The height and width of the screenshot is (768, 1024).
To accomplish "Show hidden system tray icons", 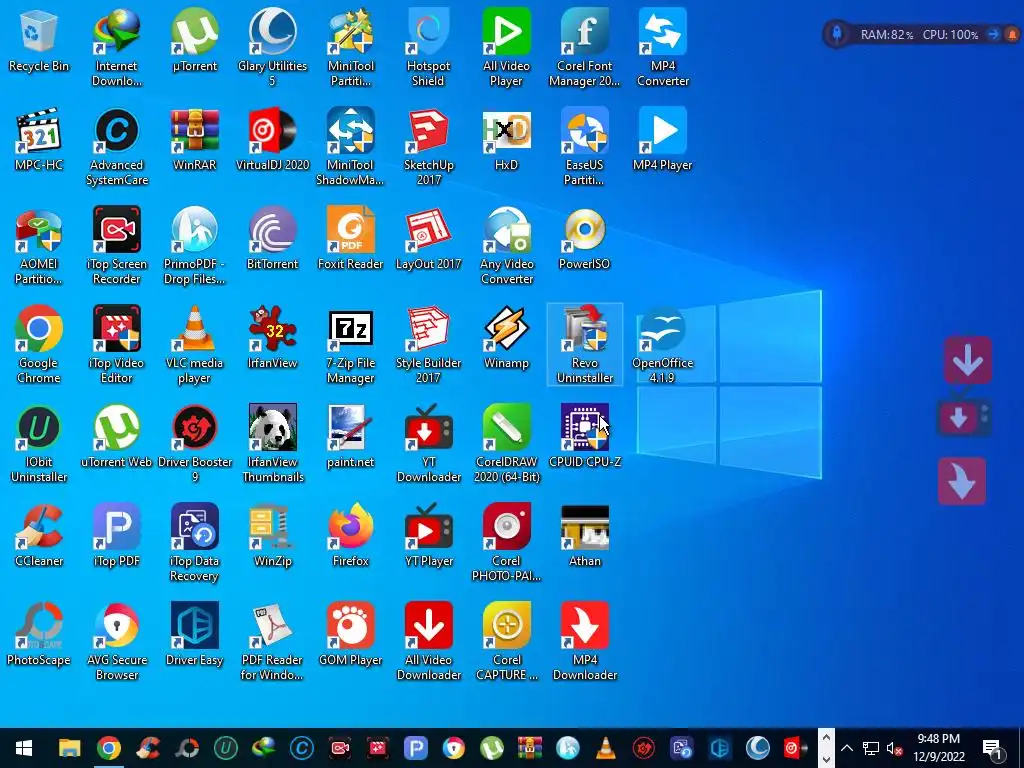I will click(x=846, y=748).
